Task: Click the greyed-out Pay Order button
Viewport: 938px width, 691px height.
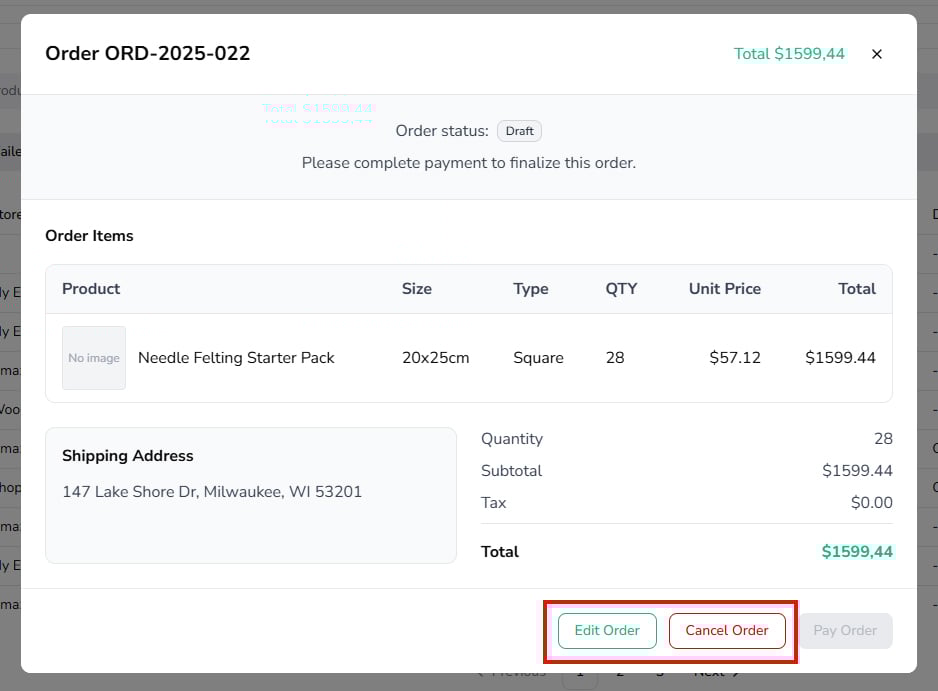Action: click(845, 631)
